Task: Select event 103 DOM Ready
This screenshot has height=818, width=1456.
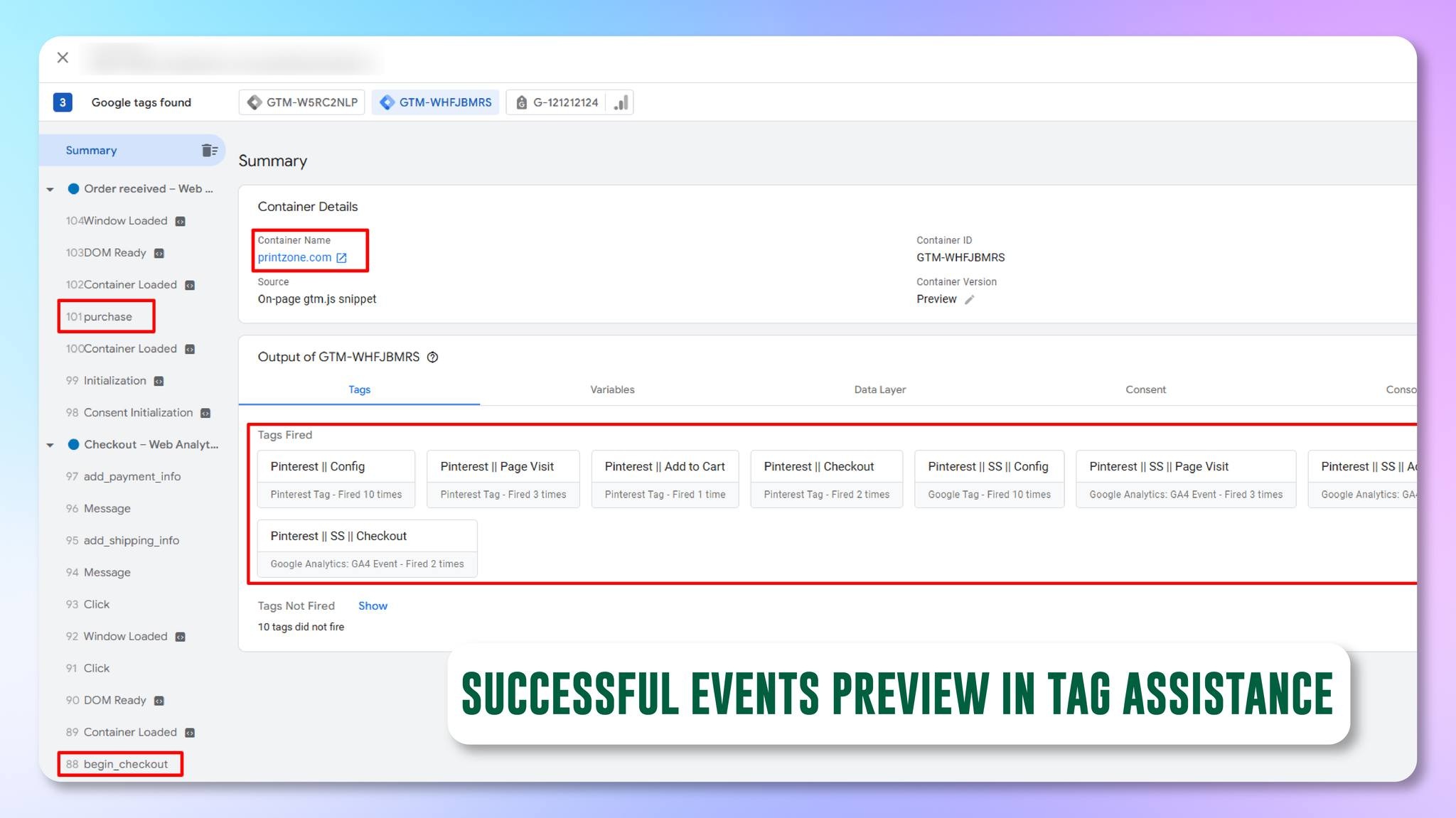Action: [106, 253]
